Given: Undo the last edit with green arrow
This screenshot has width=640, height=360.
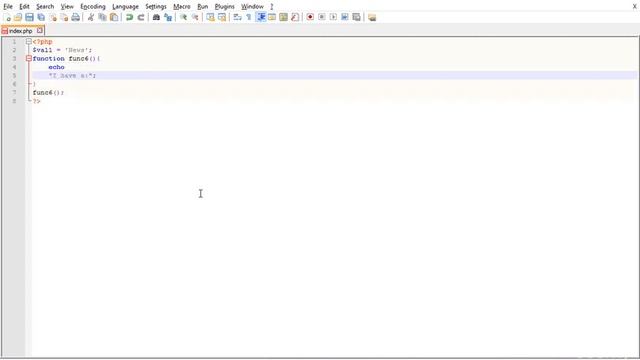Looking at the screenshot, I should (x=129, y=17).
